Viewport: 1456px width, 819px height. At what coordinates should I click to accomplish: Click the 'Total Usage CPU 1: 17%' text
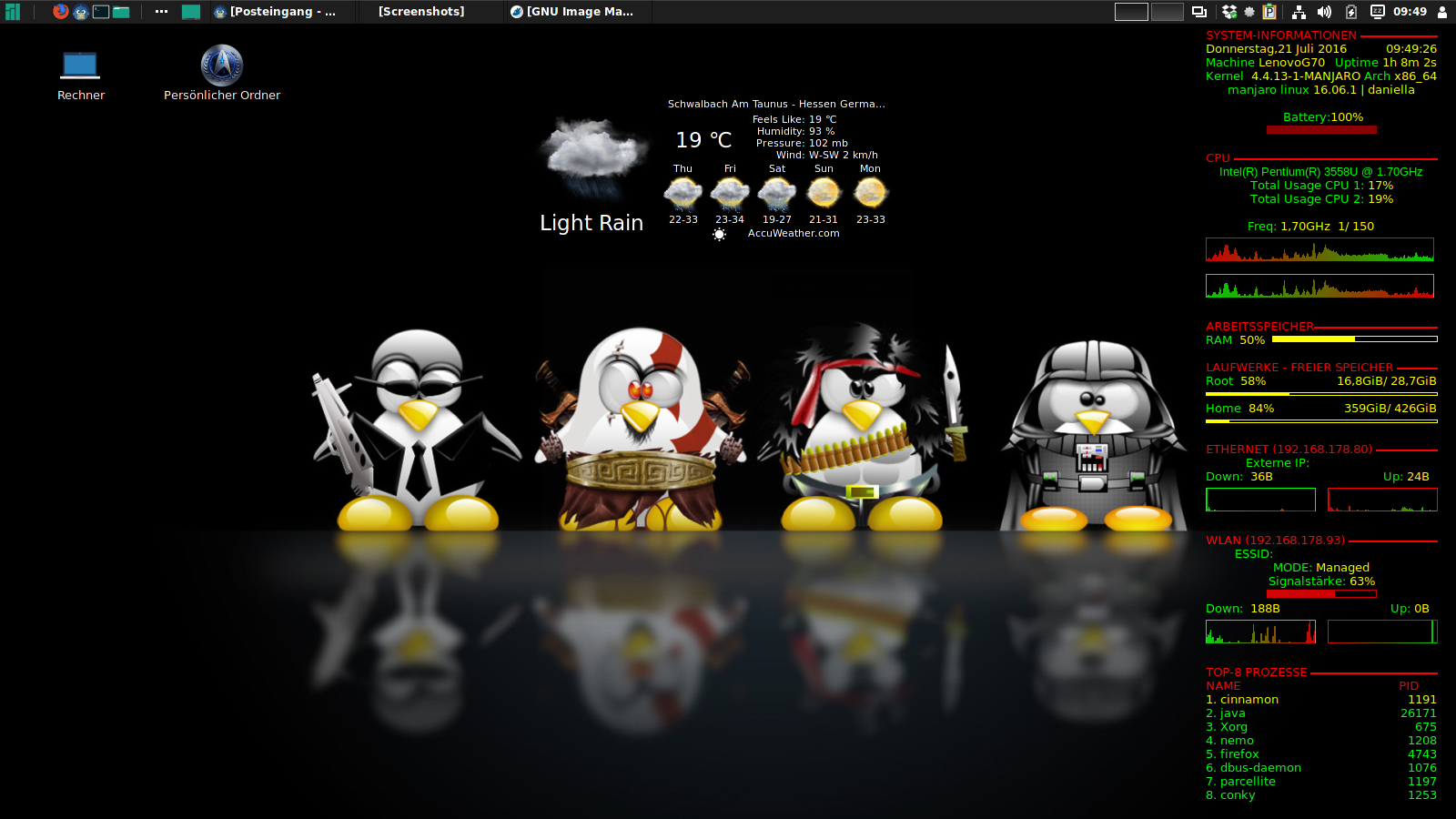click(1321, 186)
